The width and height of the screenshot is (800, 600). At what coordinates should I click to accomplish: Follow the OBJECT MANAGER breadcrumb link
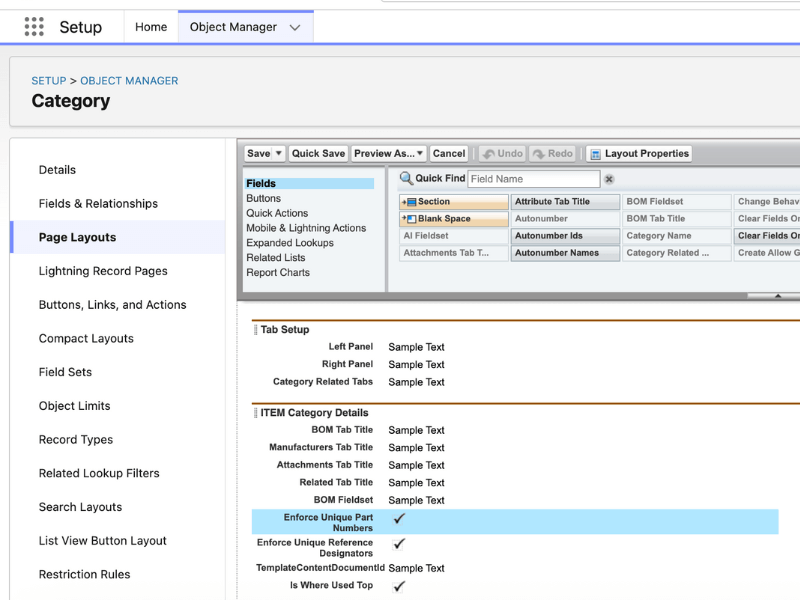(129, 81)
